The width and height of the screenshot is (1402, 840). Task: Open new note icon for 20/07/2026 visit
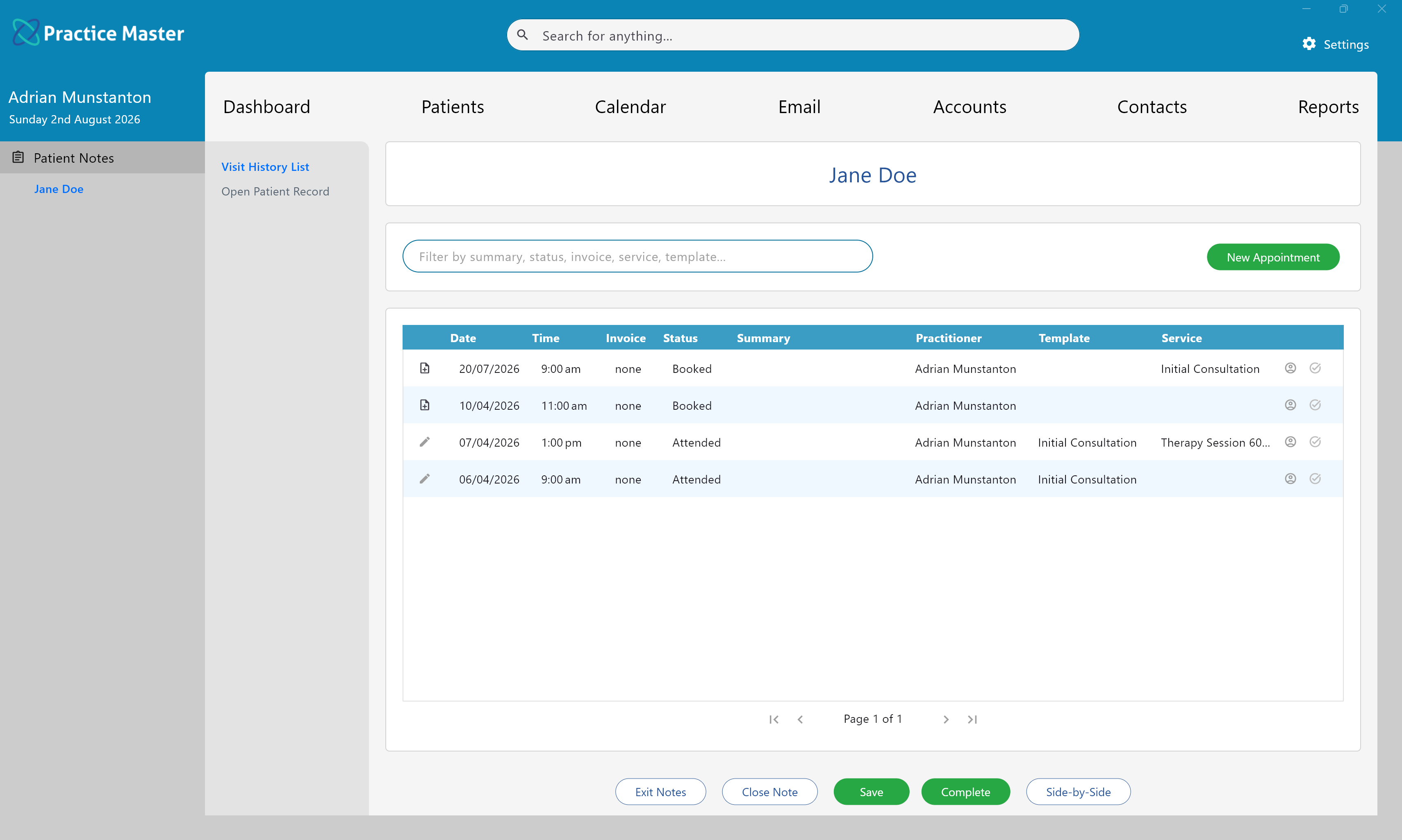tap(425, 368)
